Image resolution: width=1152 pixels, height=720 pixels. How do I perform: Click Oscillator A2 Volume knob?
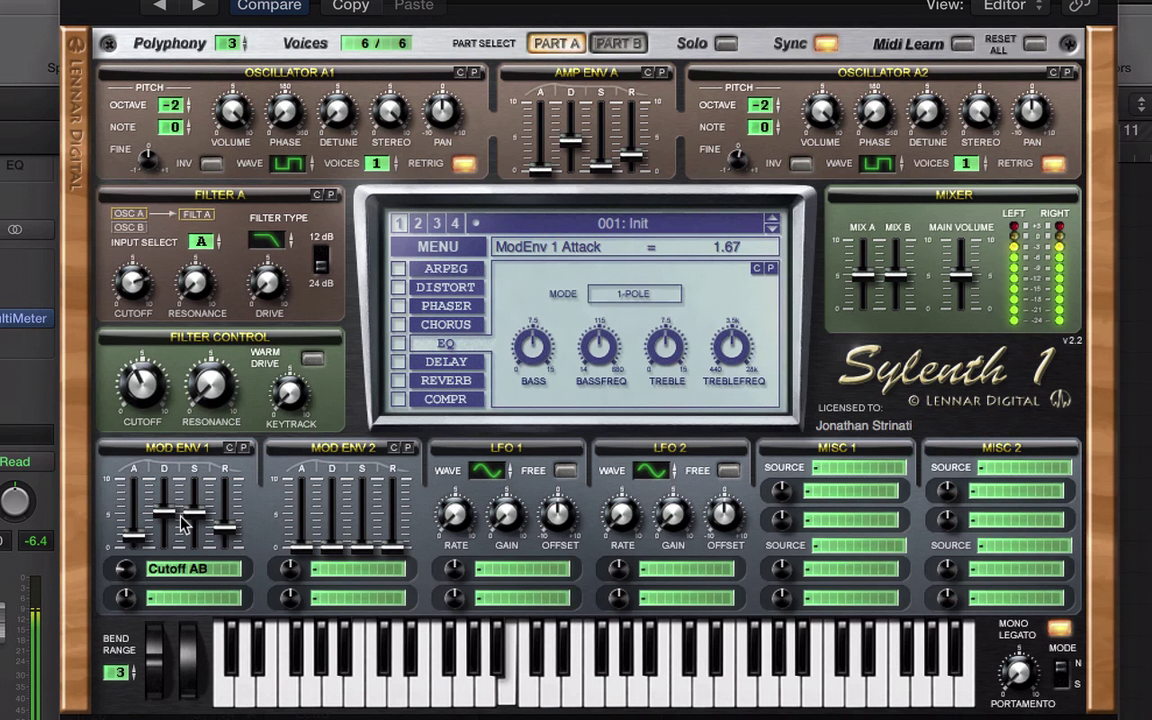pyautogui.click(x=821, y=112)
